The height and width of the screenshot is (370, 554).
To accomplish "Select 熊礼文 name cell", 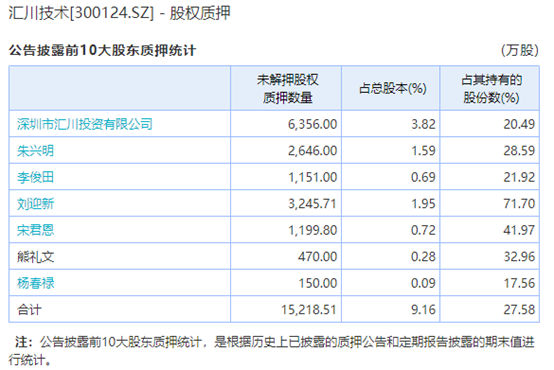I will pos(120,257).
